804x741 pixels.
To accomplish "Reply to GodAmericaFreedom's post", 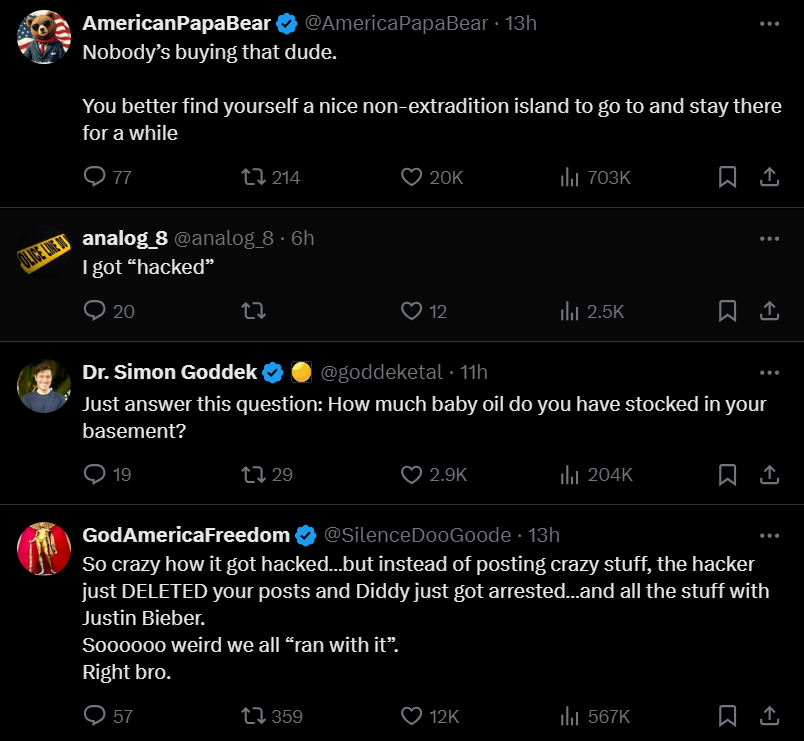I will pos(95,716).
